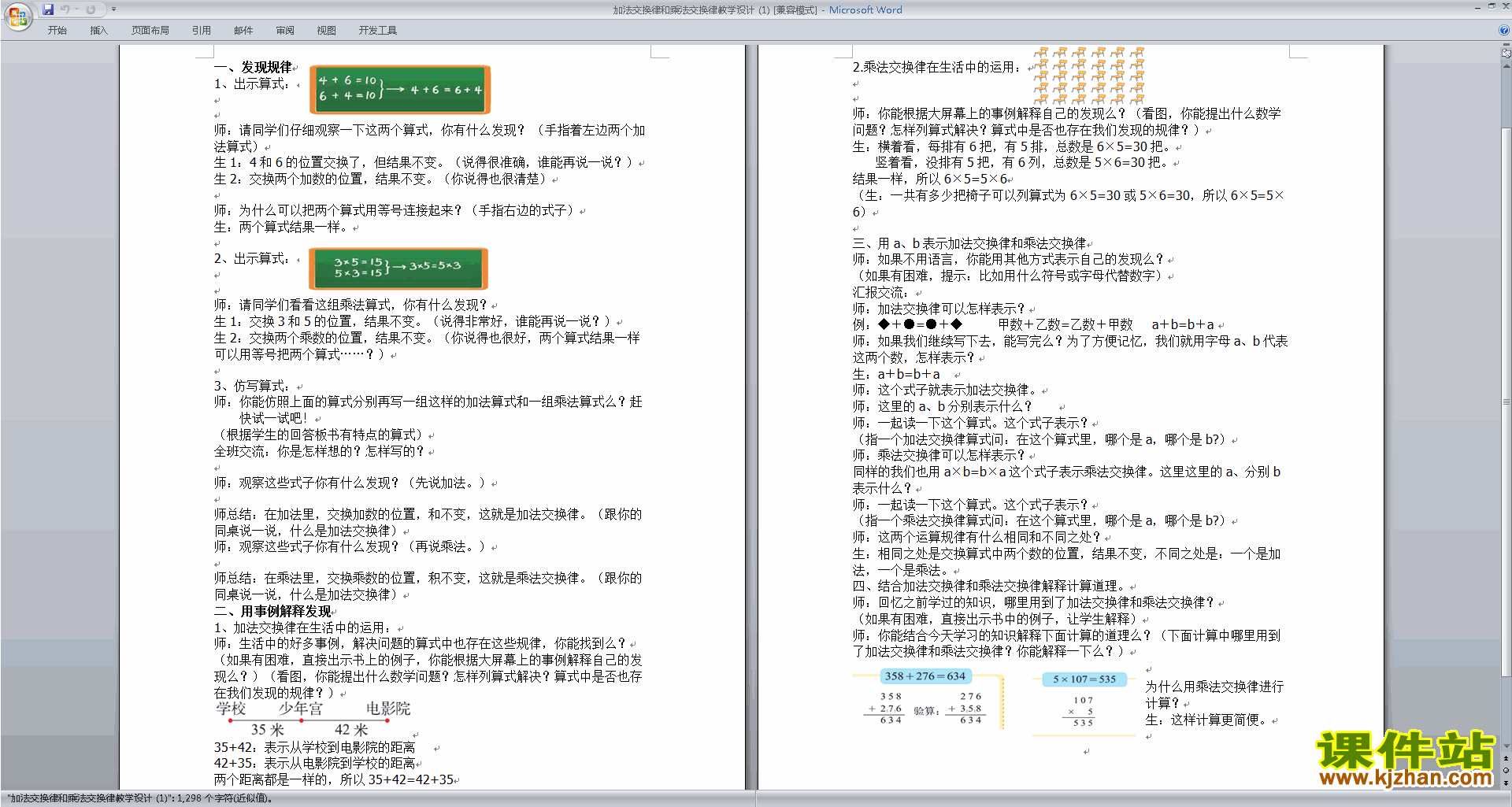The image size is (1512, 807).
Task: Click the text 35+42：表示从学校到电影院的距离
Action: [x=315, y=747]
